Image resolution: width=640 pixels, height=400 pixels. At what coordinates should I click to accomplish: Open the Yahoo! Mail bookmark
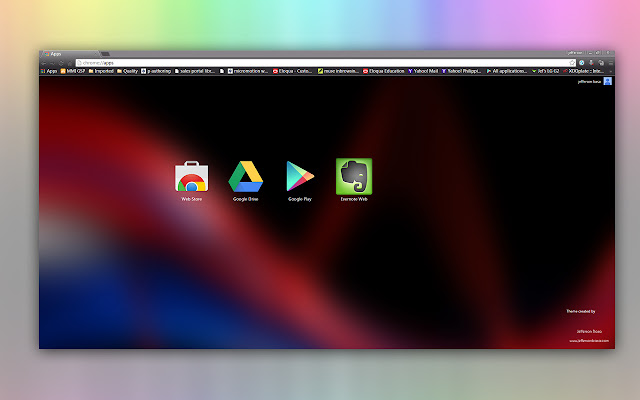423,71
